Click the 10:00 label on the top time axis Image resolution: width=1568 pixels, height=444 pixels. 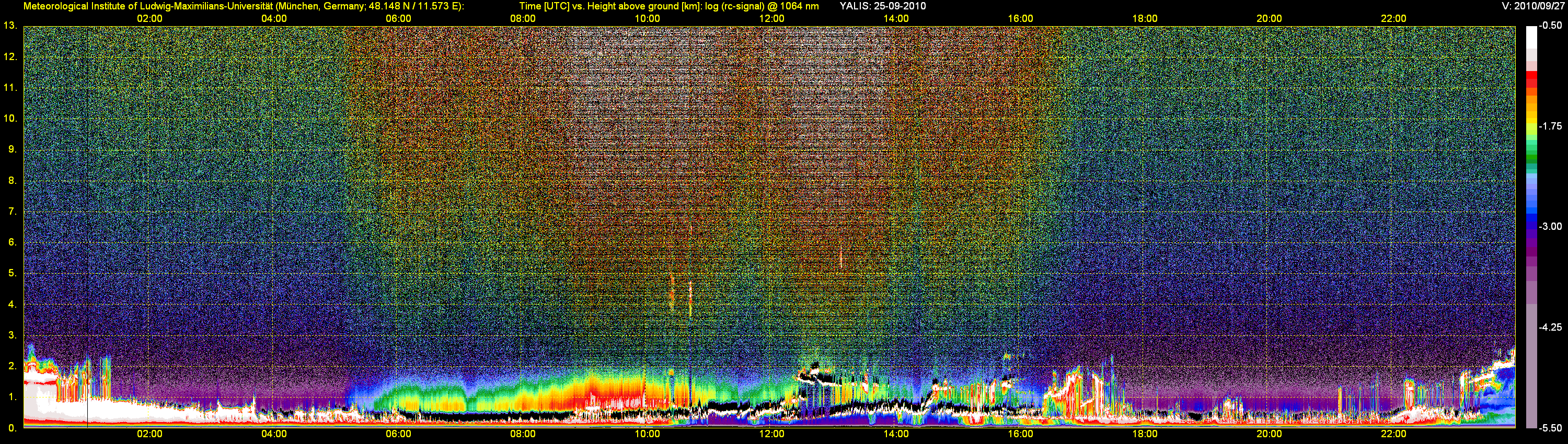click(647, 18)
